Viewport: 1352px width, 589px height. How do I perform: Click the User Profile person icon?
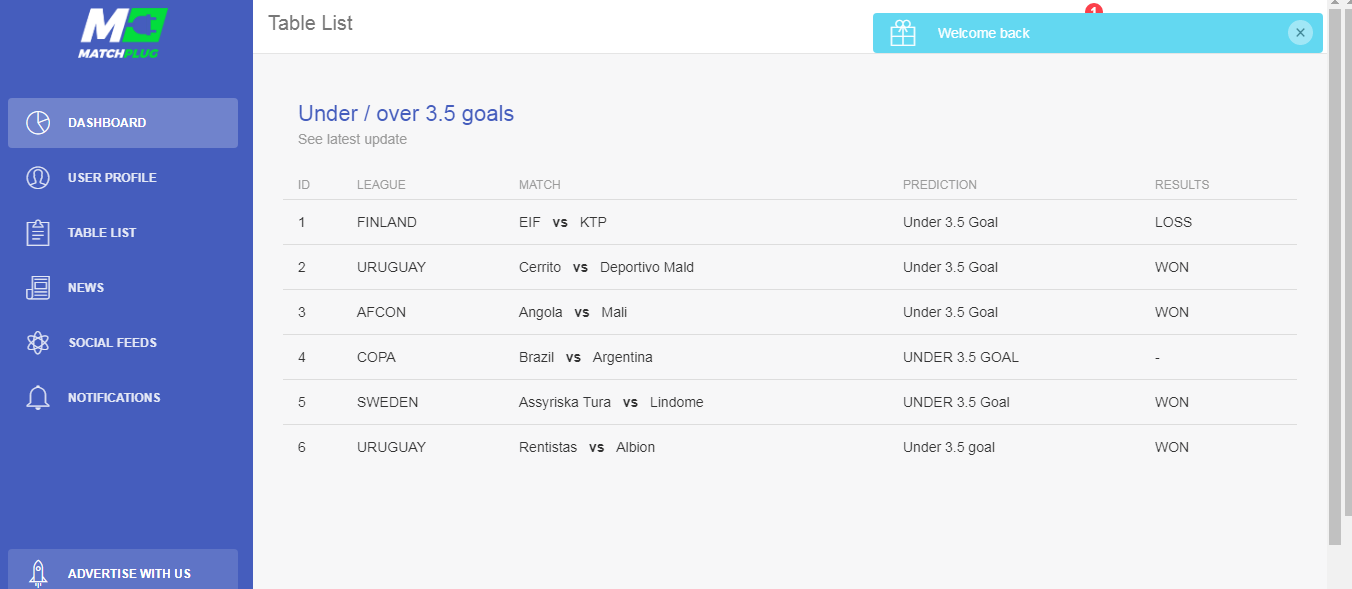(38, 178)
